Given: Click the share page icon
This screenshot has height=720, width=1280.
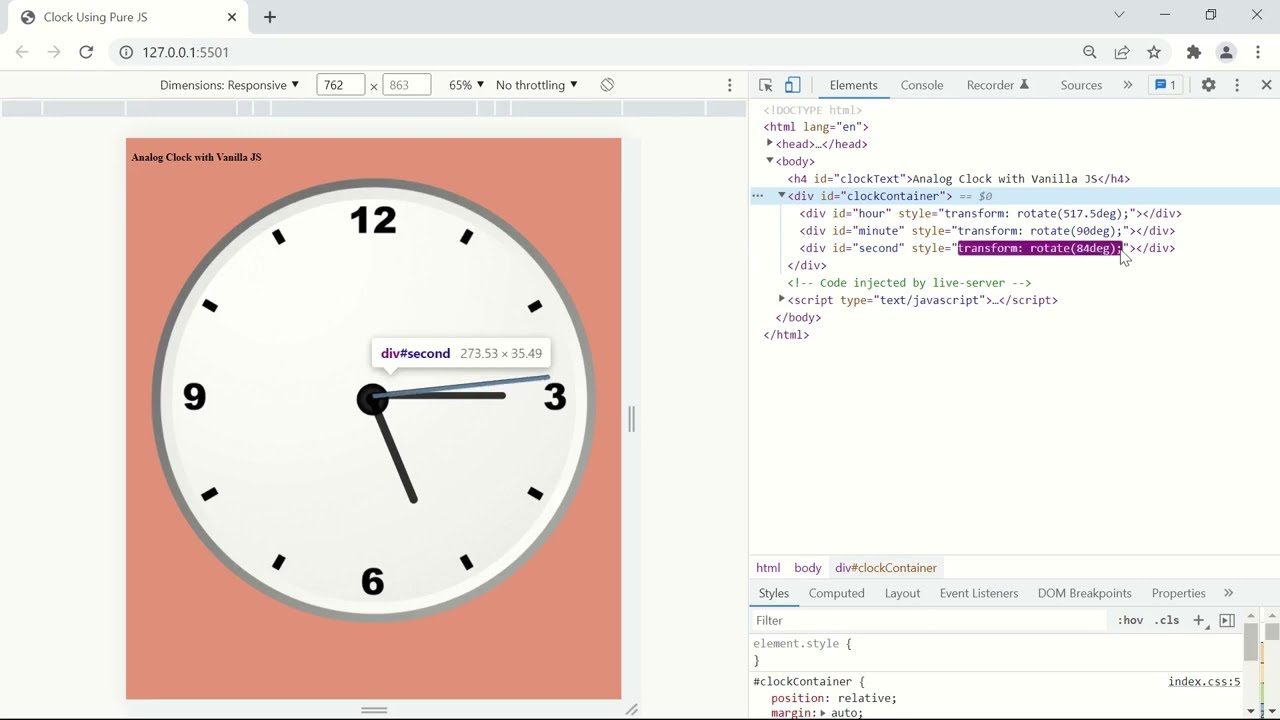Looking at the screenshot, I should pyautogui.click(x=1122, y=52).
